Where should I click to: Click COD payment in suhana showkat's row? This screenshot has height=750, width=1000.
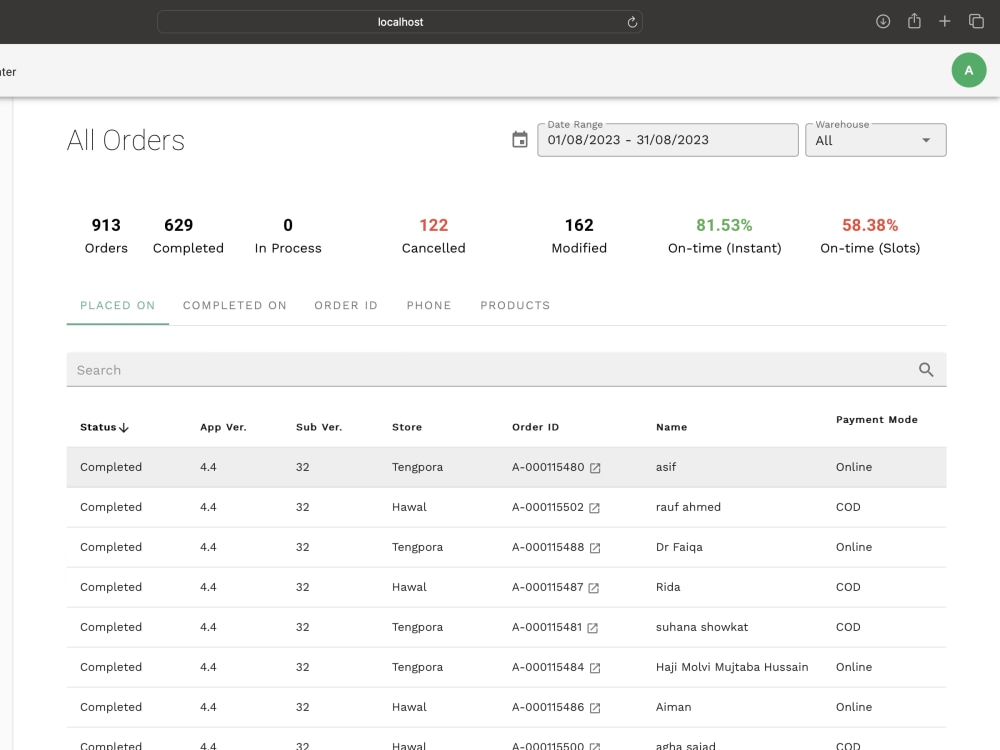(x=848, y=627)
